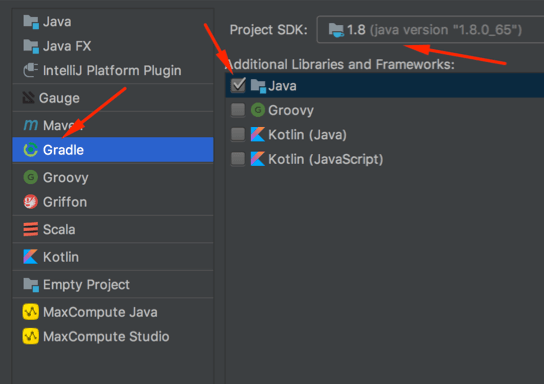Image resolution: width=544 pixels, height=384 pixels.
Task: Uncheck the Java framework checkbox
Action: tap(238, 85)
